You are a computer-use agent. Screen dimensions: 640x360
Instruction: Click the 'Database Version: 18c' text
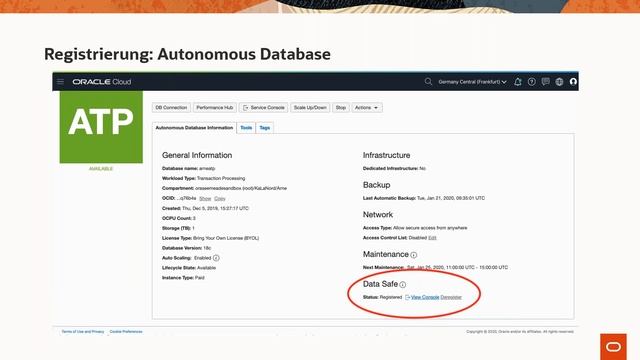187,248
